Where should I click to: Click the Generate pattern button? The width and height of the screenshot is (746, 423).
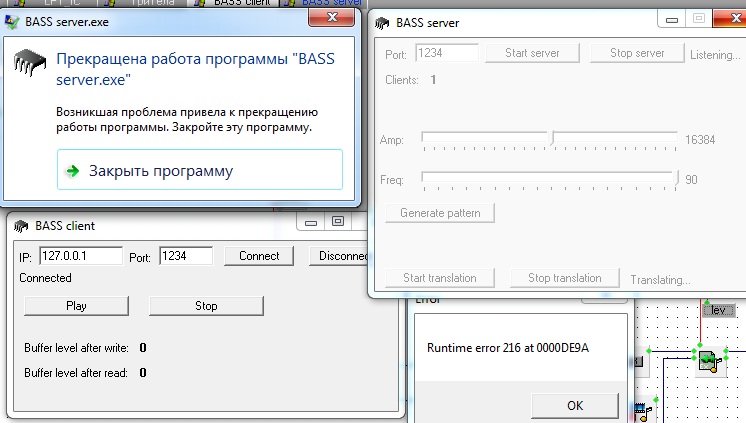click(440, 213)
